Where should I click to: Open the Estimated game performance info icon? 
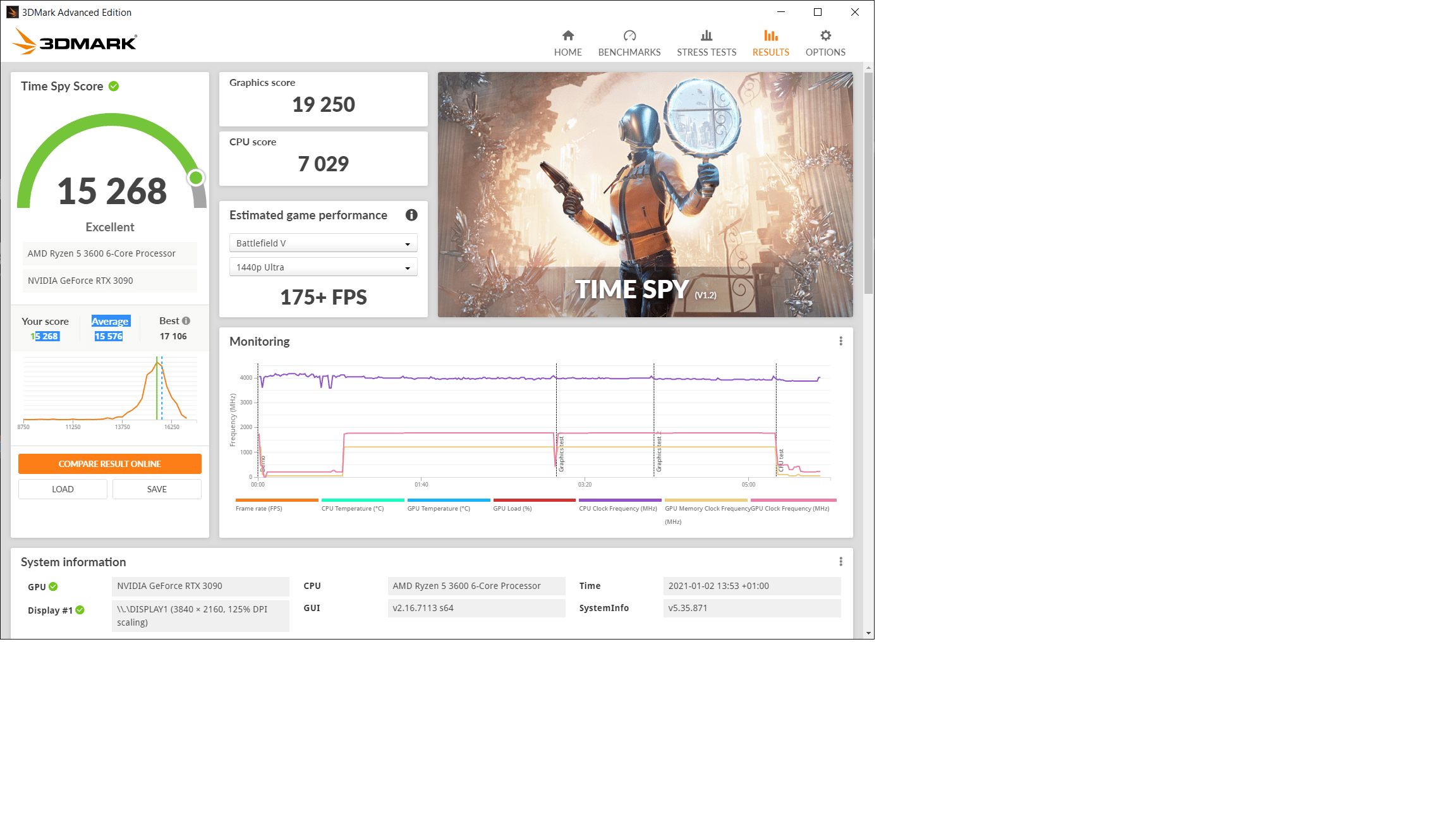pyautogui.click(x=411, y=215)
